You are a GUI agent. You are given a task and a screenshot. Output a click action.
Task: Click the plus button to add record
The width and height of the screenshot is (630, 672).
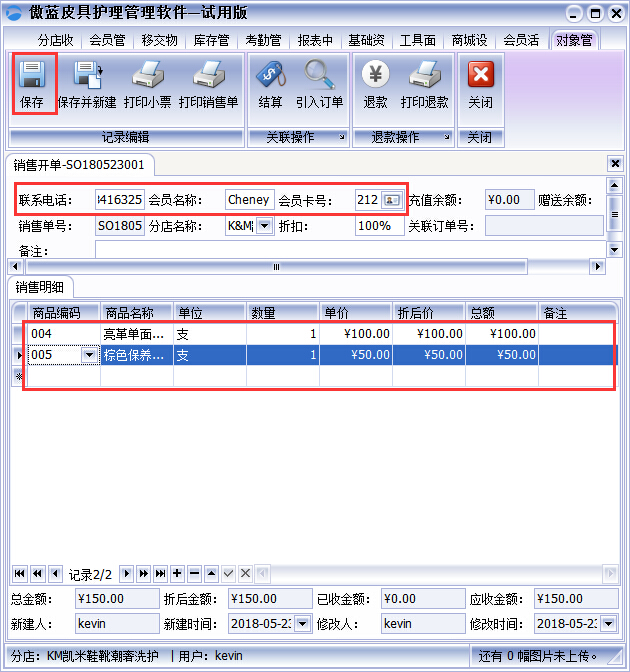point(177,574)
